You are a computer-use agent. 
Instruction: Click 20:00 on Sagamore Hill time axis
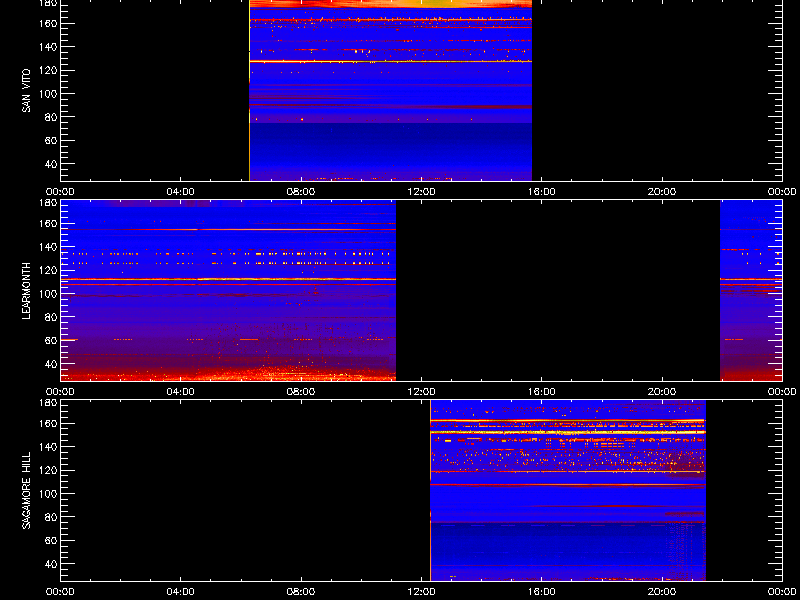point(662,592)
